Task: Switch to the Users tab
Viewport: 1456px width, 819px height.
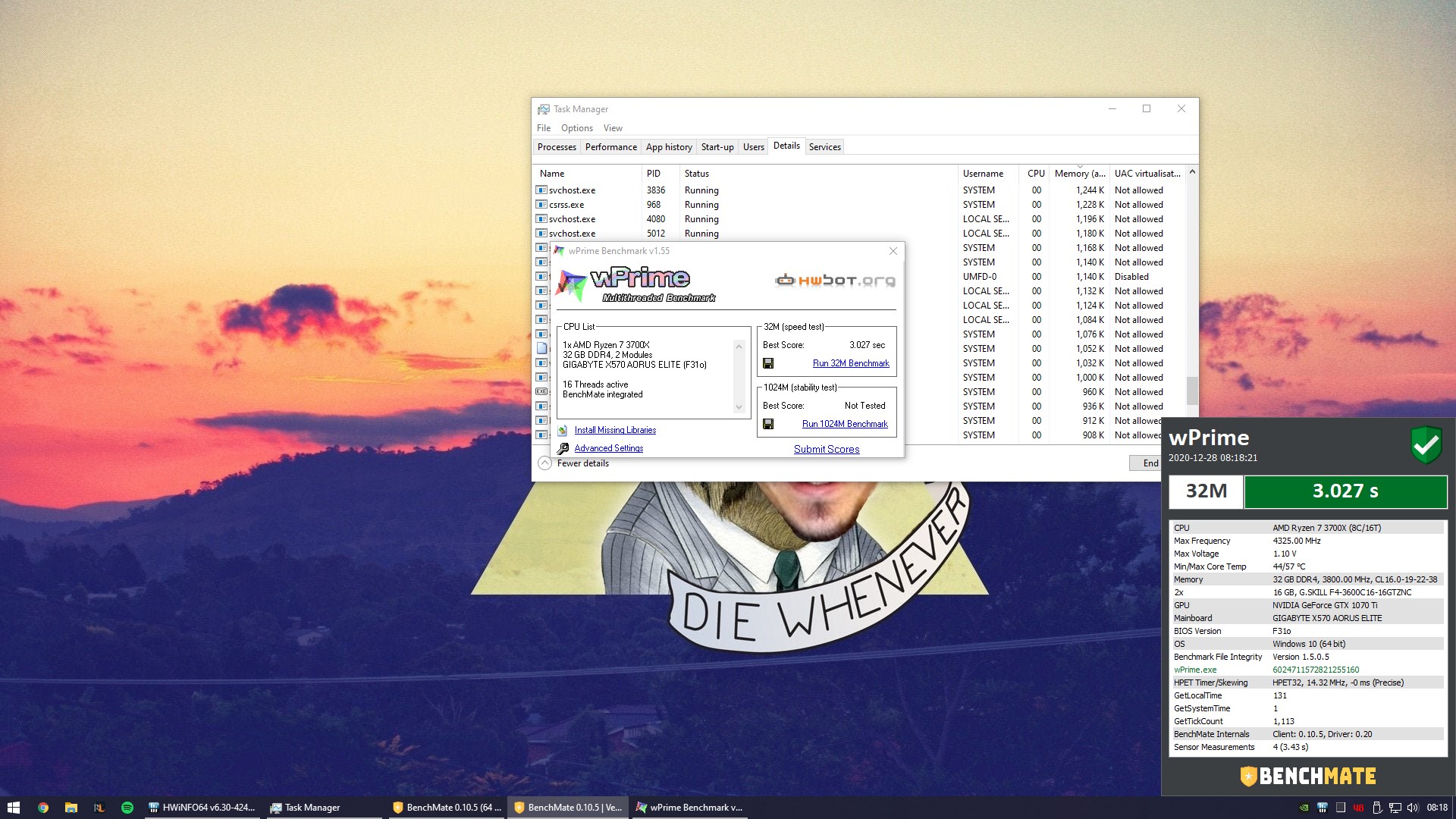Action: [753, 147]
